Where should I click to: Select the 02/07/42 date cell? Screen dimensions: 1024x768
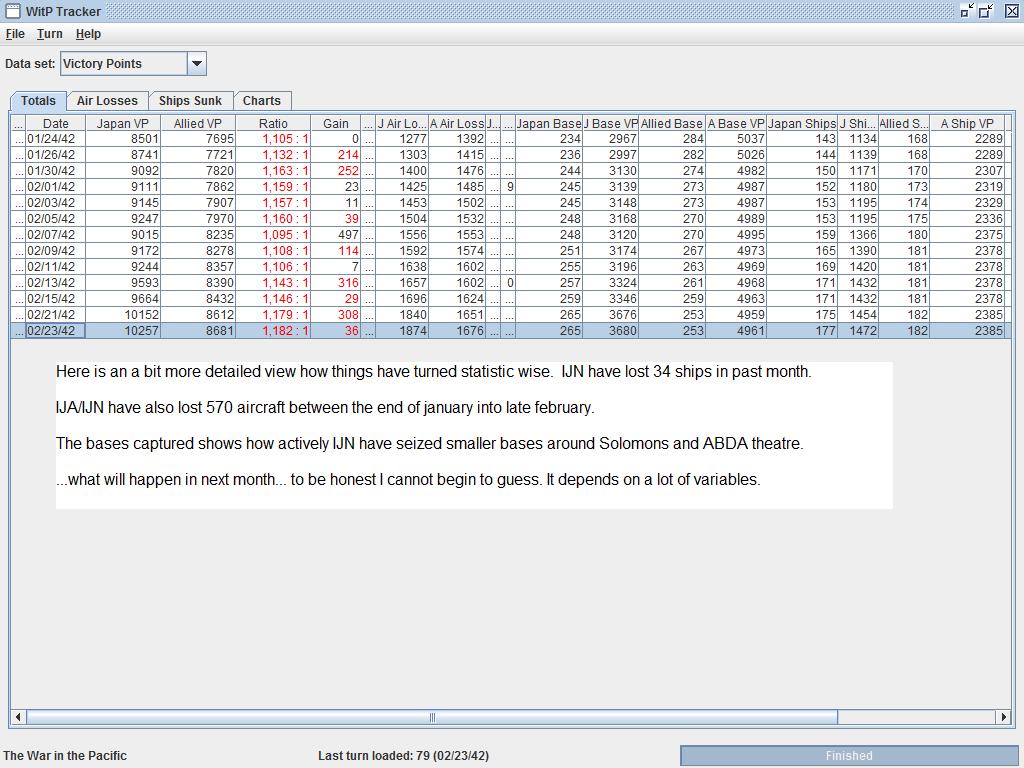click(x=56, y=234)
